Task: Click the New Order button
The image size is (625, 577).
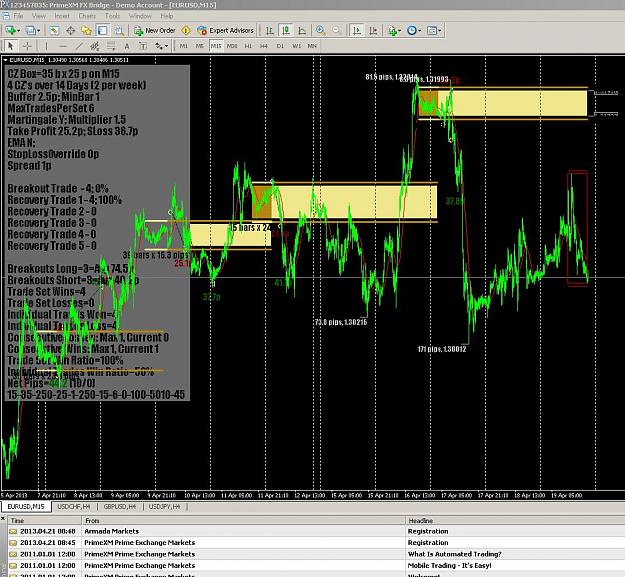Action: pyautogui.click(x=155, y=31)
